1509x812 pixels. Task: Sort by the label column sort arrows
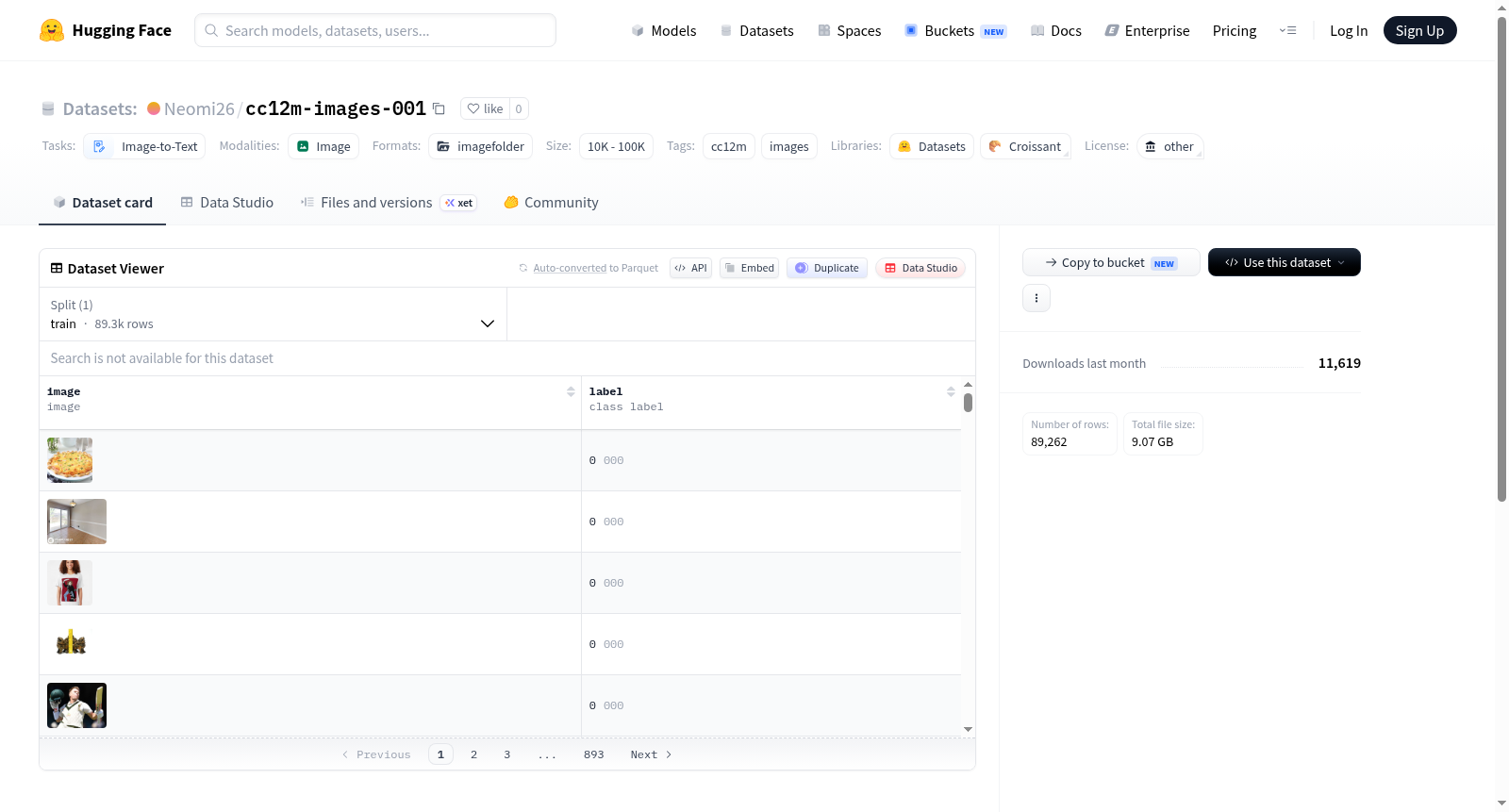[x=951, y=391]
